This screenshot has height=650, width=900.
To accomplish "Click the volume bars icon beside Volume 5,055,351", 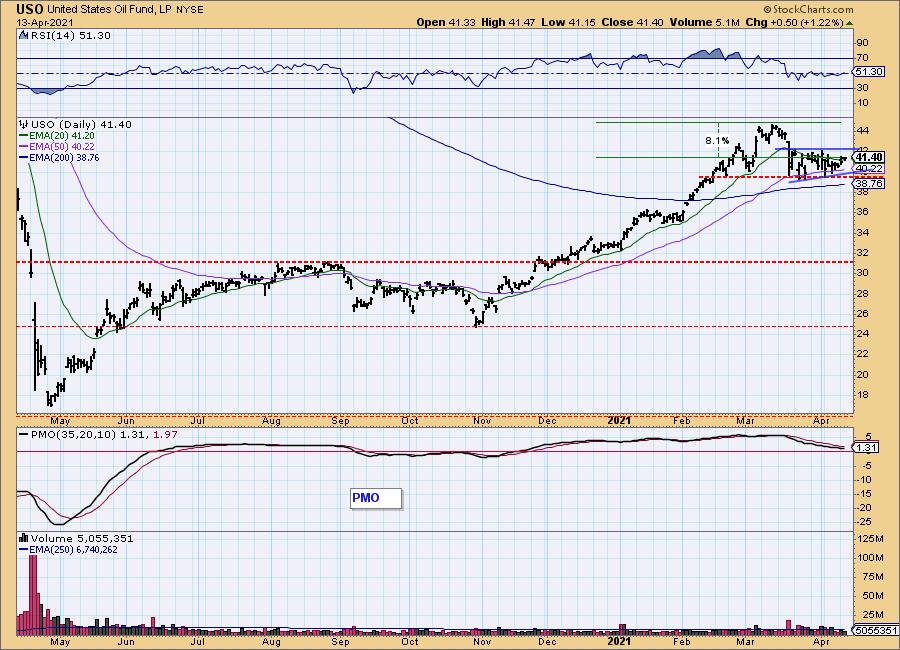I will (24, 538).
